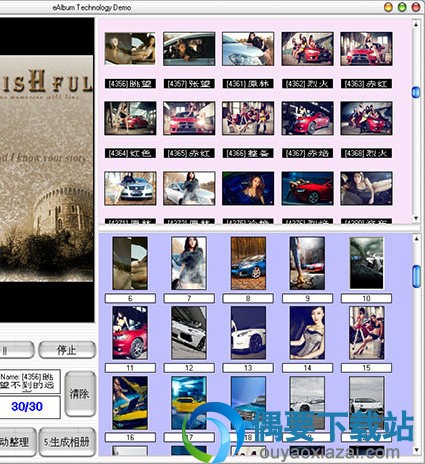Choose the [4368] thumbnail in second row
425x464 pixels.
366,118
